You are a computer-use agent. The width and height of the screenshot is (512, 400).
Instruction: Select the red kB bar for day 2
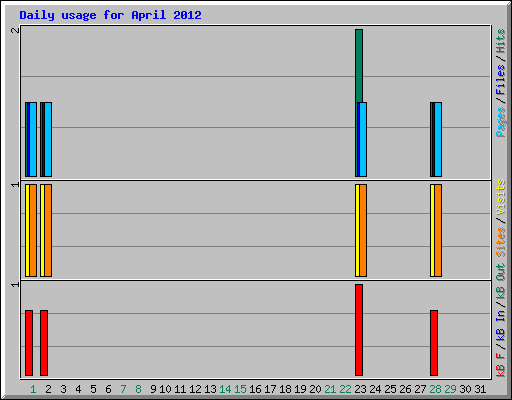44,343
